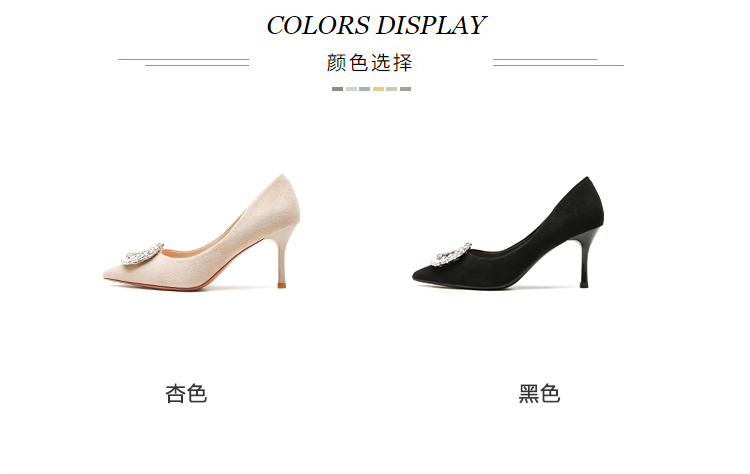Pick the second beige color dash
Image resolution: width=750 pixels, height=474 pixels.
pos(351,89)
